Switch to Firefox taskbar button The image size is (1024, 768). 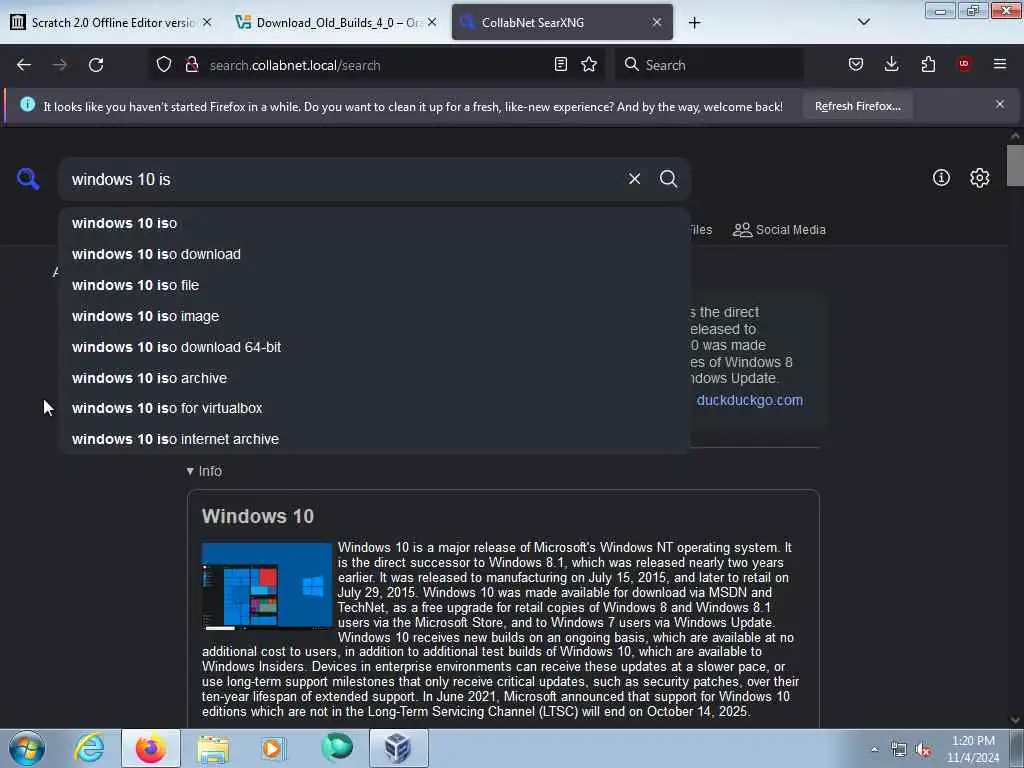coord(151,748)
